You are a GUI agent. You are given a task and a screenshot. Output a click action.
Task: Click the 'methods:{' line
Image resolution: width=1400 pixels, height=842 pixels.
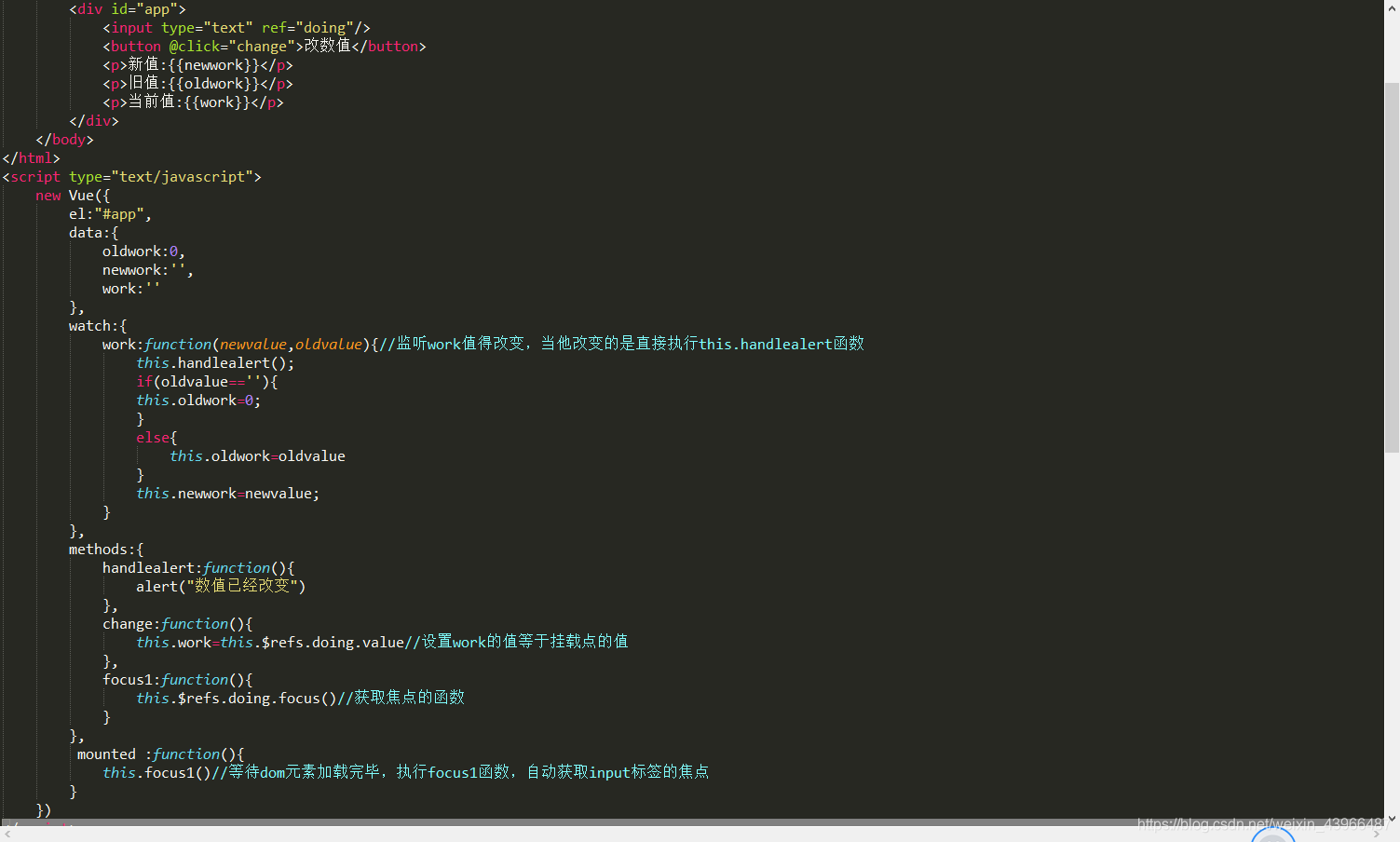106,550
